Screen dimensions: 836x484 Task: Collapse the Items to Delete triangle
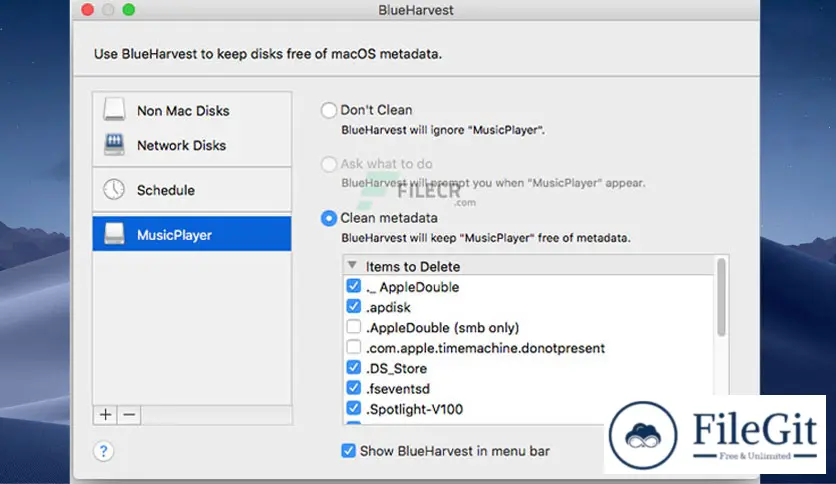[352, 265]
